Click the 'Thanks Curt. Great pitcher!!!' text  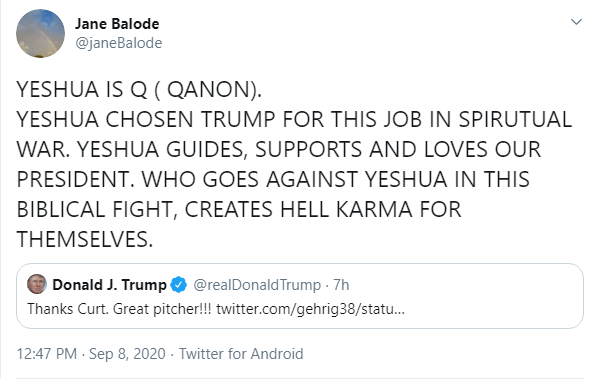[x=119, y=309]
